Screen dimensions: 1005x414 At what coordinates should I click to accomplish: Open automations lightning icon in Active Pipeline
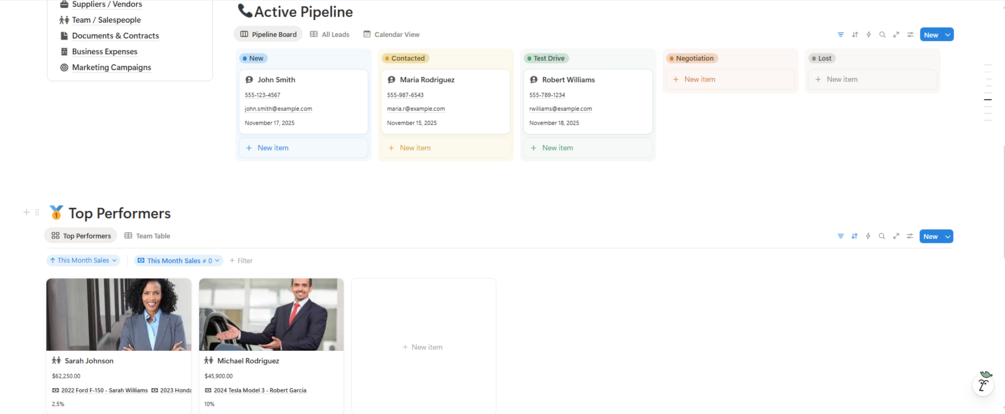pyautogui.click(x=868, y=35)
